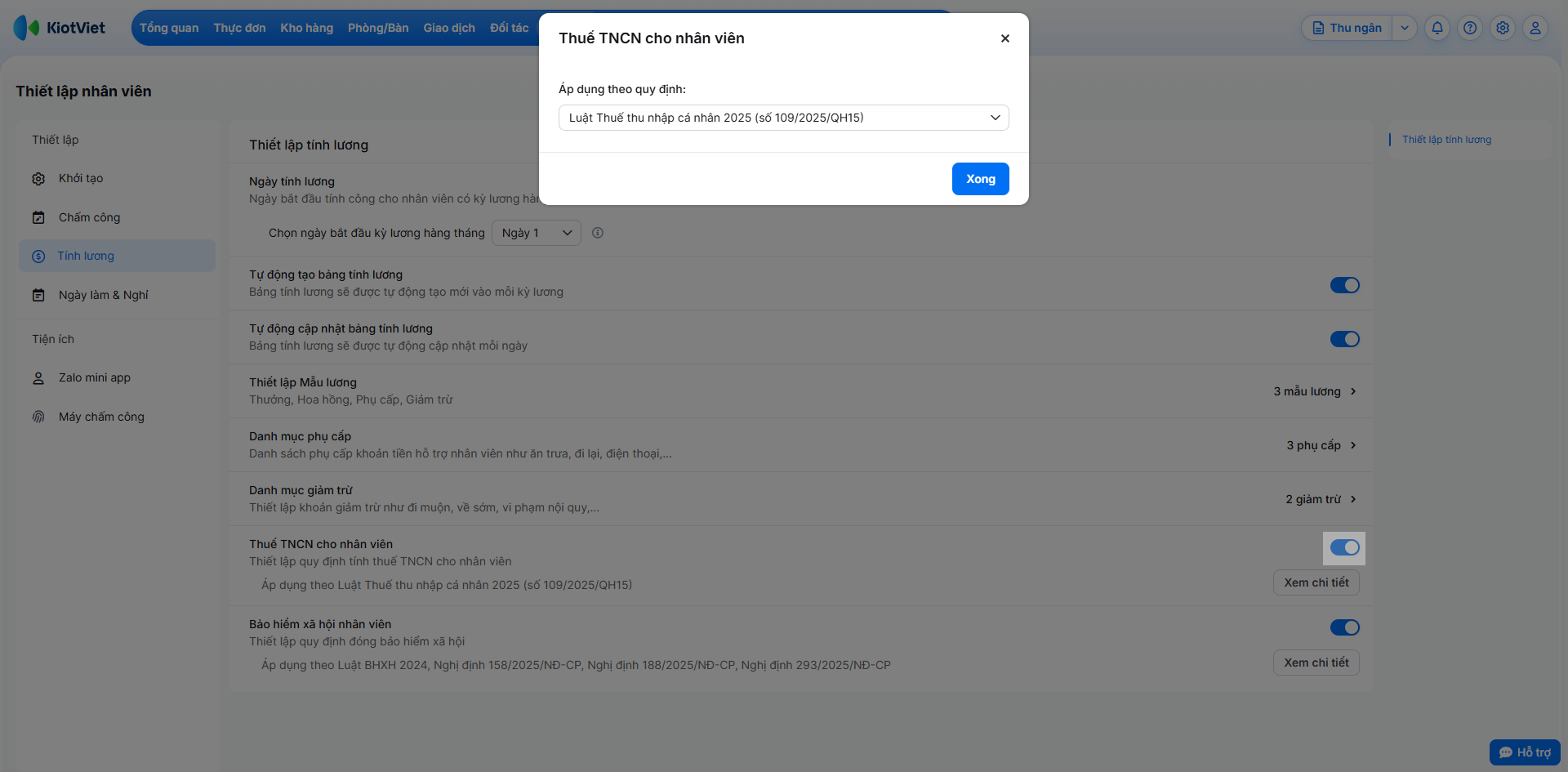This screenshot has width=1568, height=772.
Task: Expand the 3 mẫu lương chevron
Action: click(1353, 391)
